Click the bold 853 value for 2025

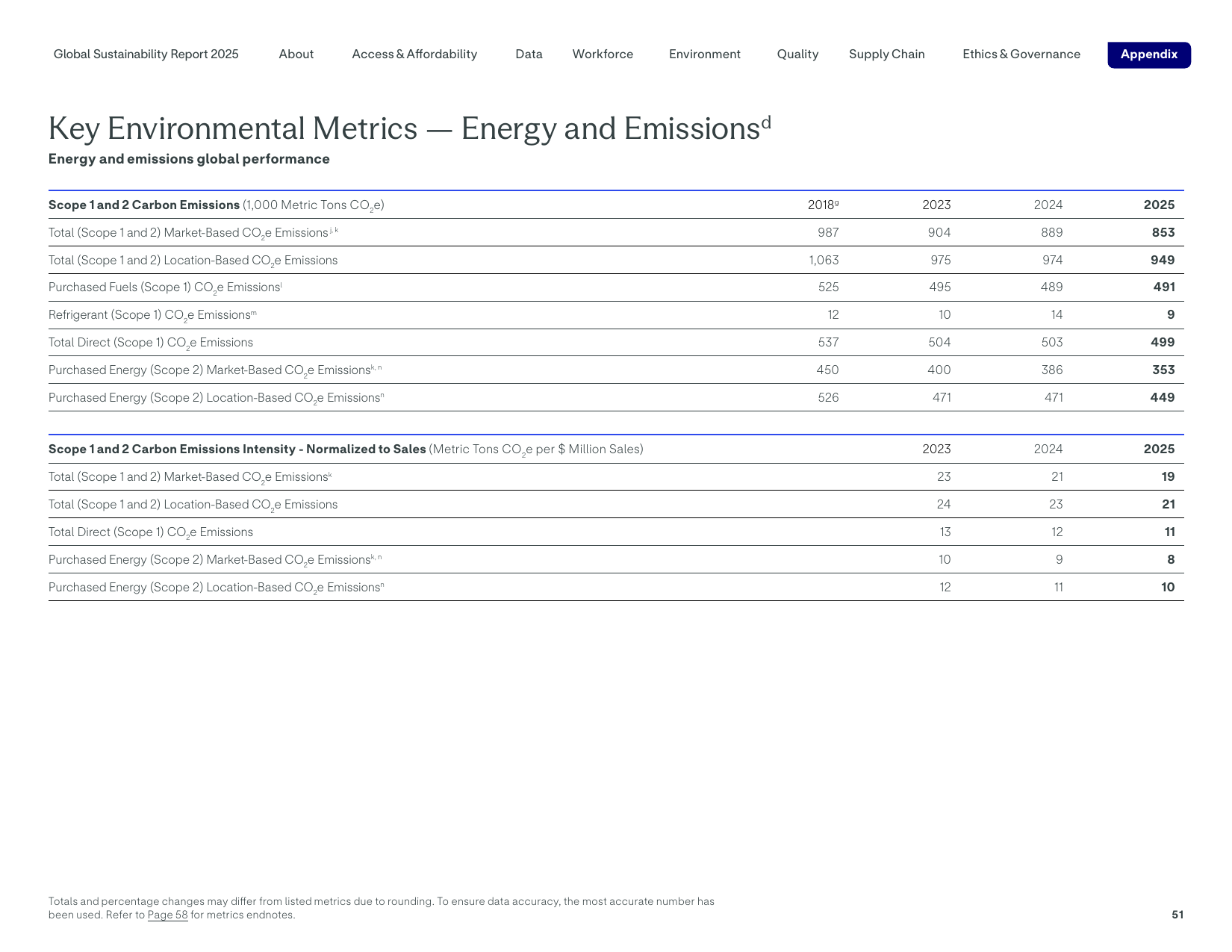(1163, 233)
